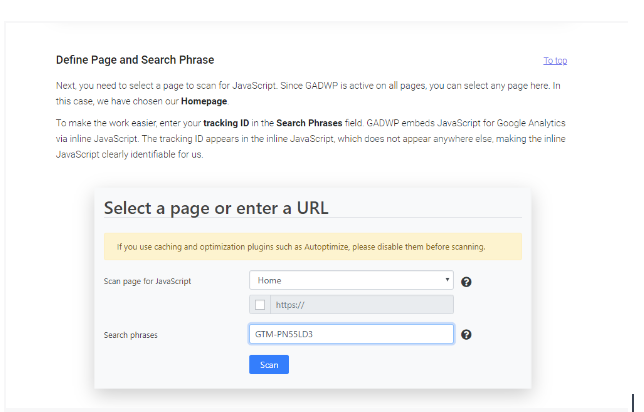Click into the field containing GTM-PN55LD3
This screenshot has height=412, width=644.
pyautogui.click(x=351, y=334)
